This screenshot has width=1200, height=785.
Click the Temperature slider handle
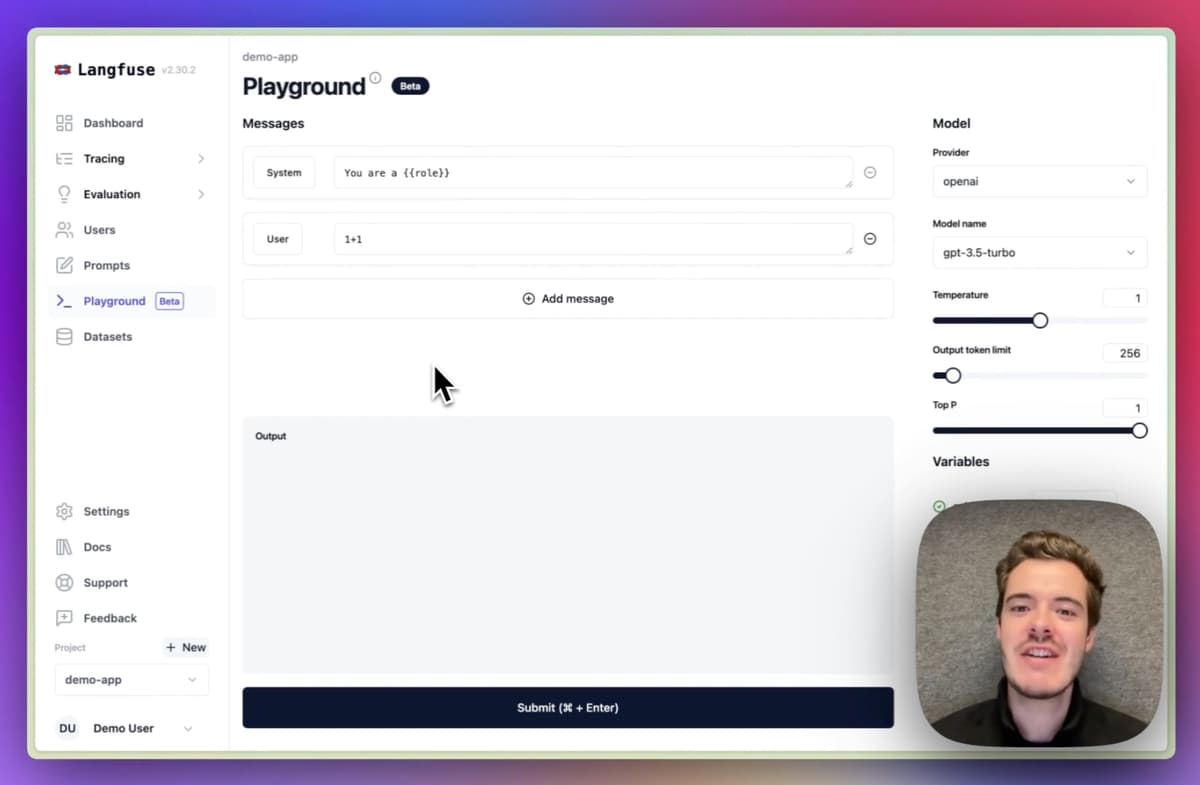coord(1040,320)
